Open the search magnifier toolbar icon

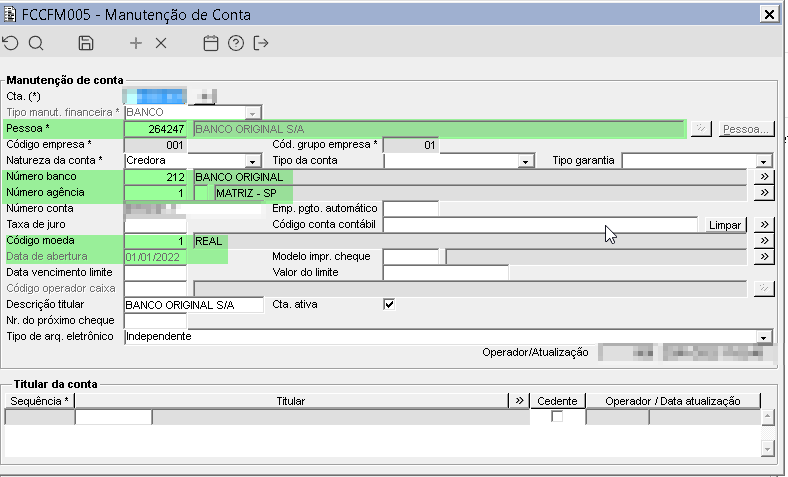point(36,43)
